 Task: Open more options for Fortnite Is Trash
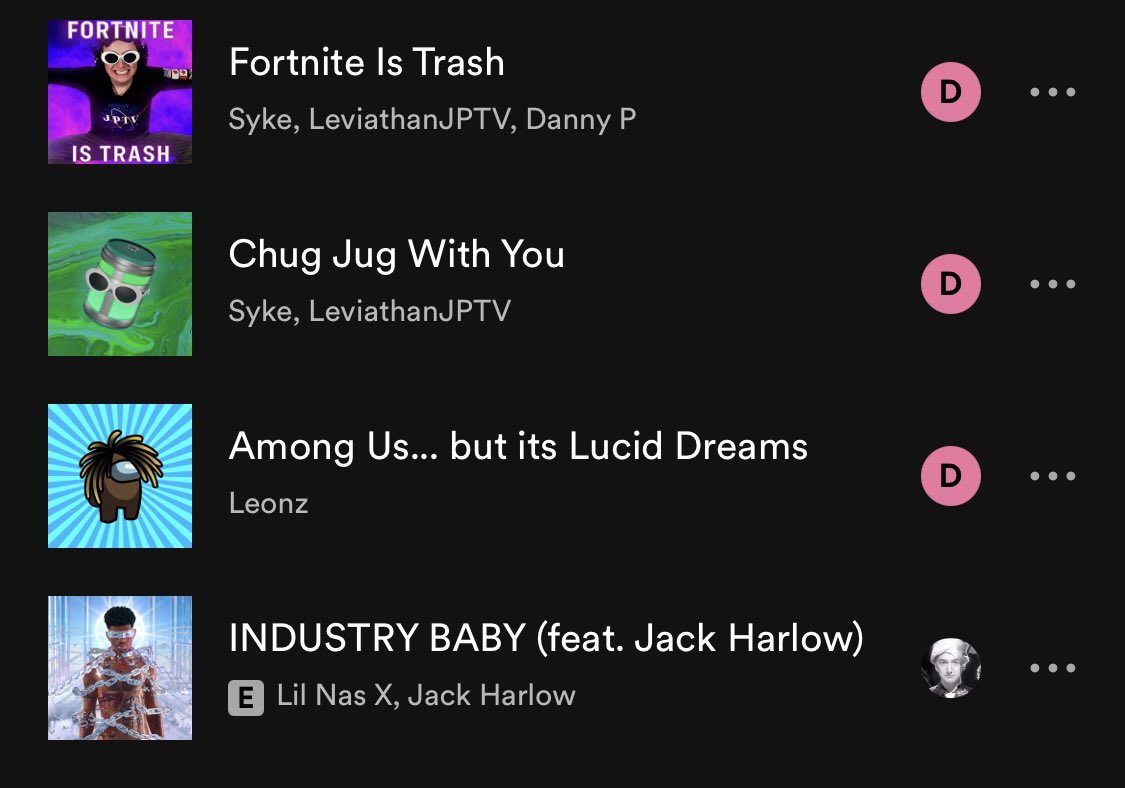point(1052,92)
